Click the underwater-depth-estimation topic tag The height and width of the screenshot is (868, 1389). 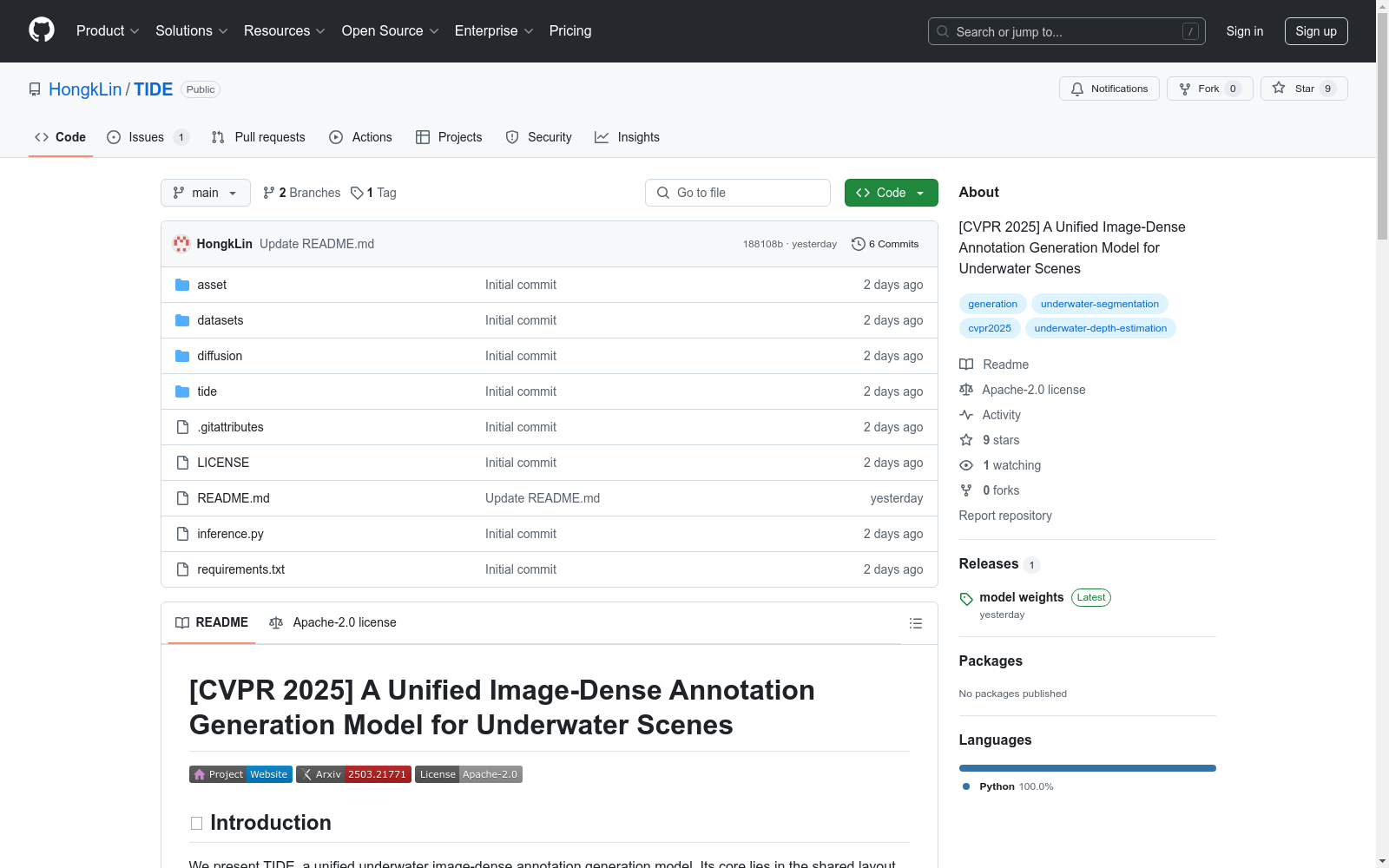pos(1101,328)
